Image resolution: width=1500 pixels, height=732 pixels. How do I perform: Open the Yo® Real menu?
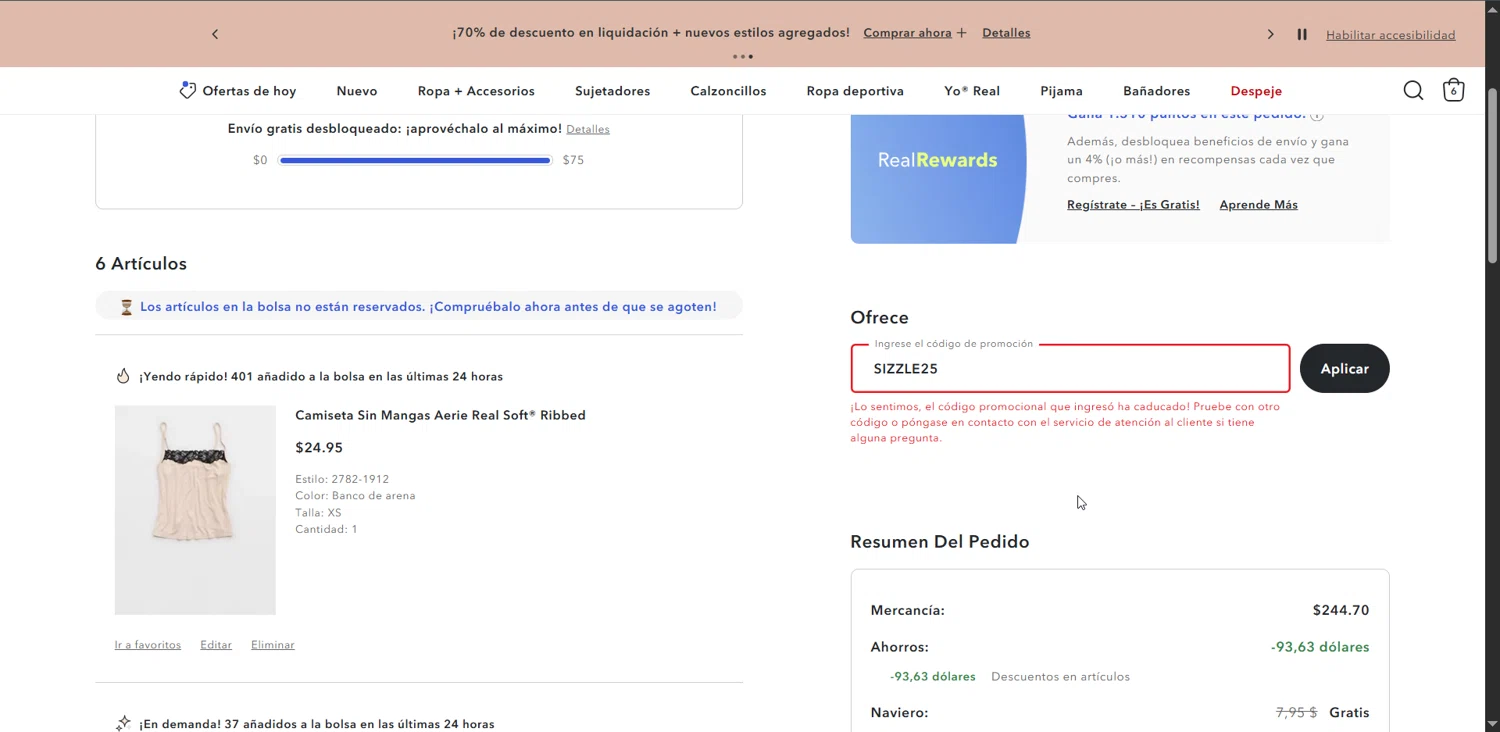972,91
